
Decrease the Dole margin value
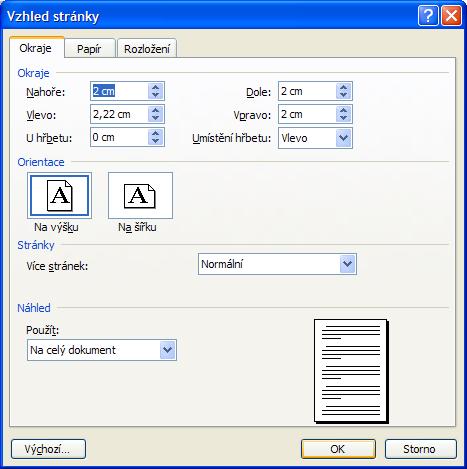(344, 95)
